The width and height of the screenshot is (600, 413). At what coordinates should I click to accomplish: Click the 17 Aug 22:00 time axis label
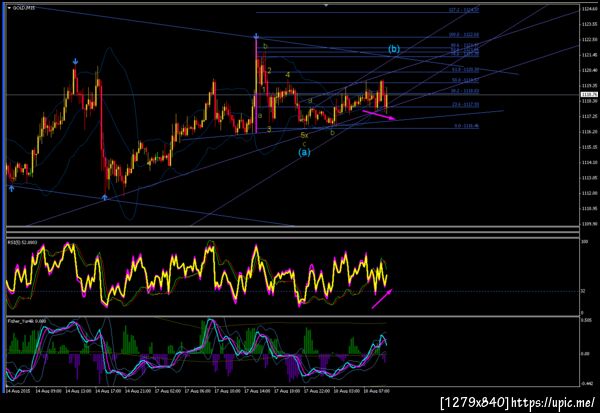317,391
